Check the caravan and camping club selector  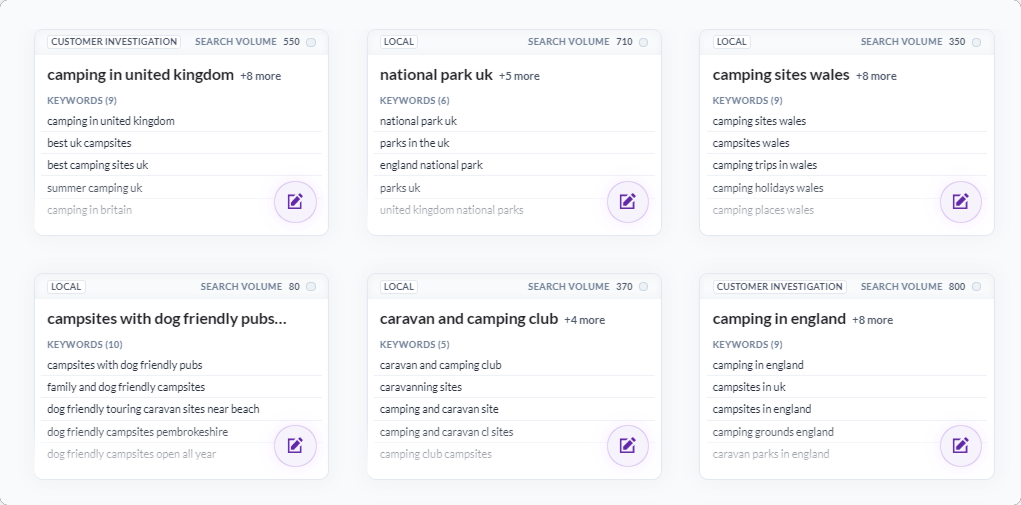(x=643, y=286)
